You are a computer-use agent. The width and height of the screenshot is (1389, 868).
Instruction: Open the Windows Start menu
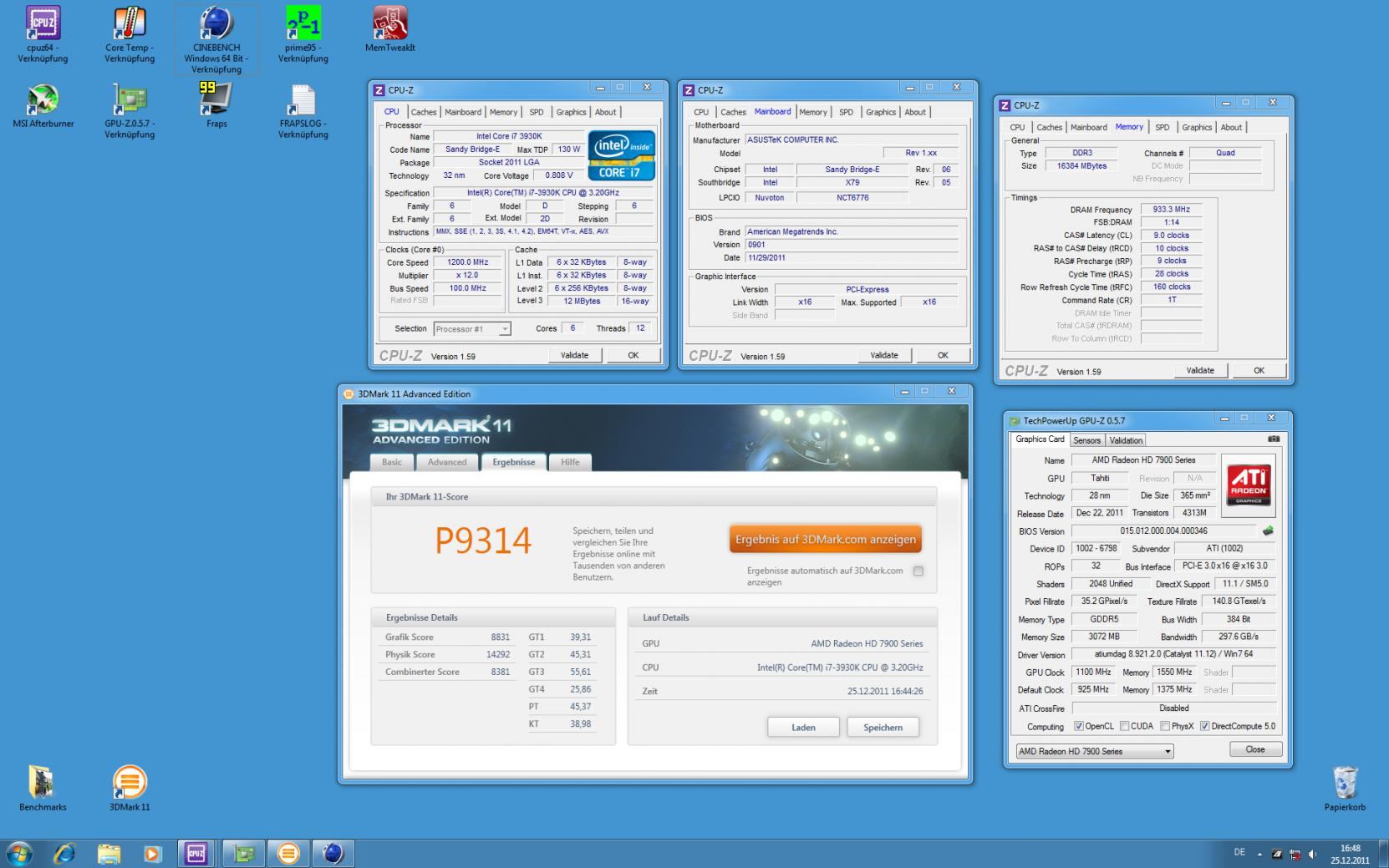[19, 854]
